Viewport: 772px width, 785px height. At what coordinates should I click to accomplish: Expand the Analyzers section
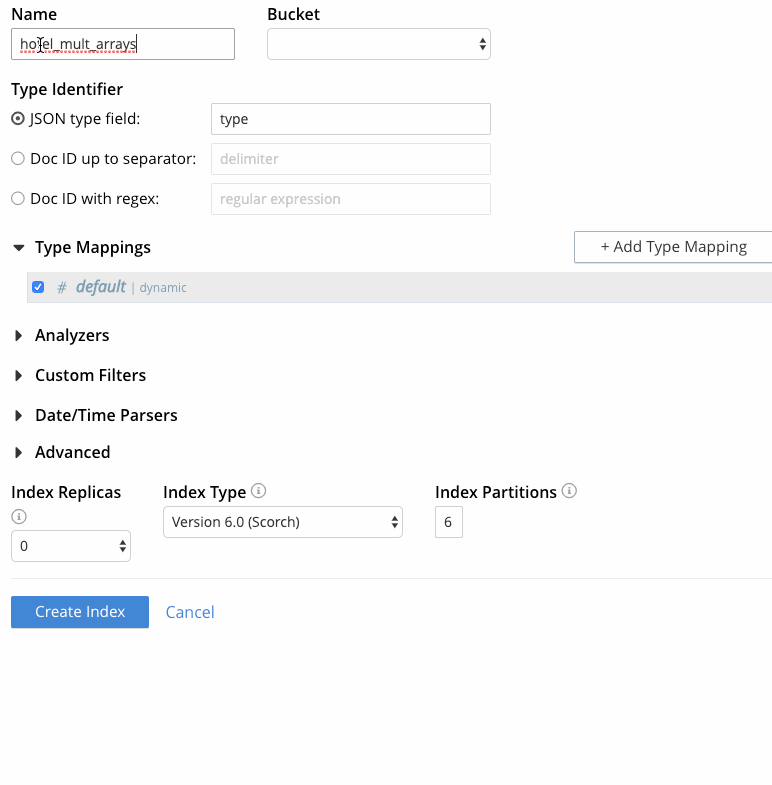tap(20, 336)
